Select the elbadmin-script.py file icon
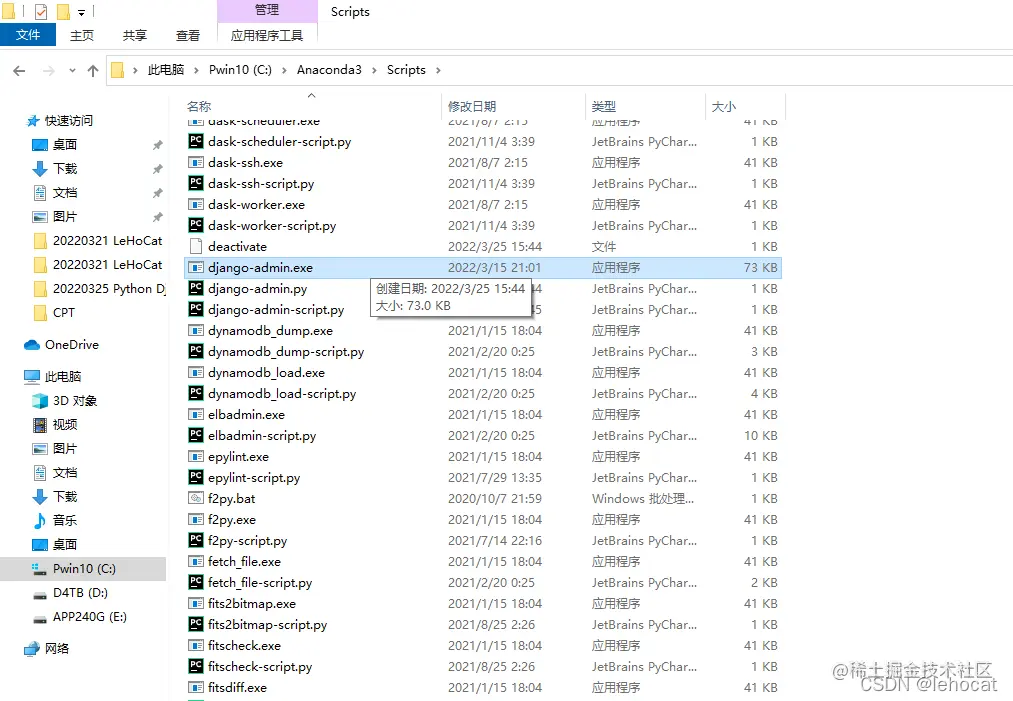The image size is (1013, 701). 196,435
